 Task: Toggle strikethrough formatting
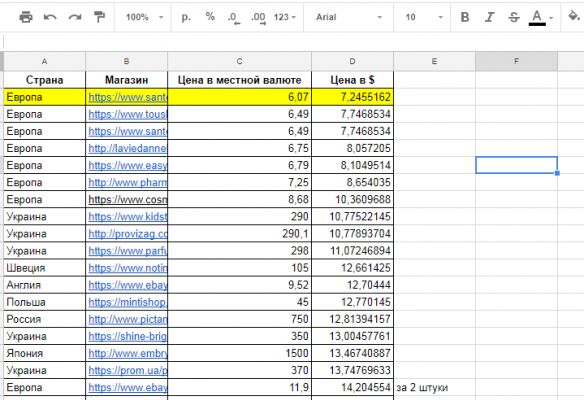pyautogui.click(x=514, y=17)
